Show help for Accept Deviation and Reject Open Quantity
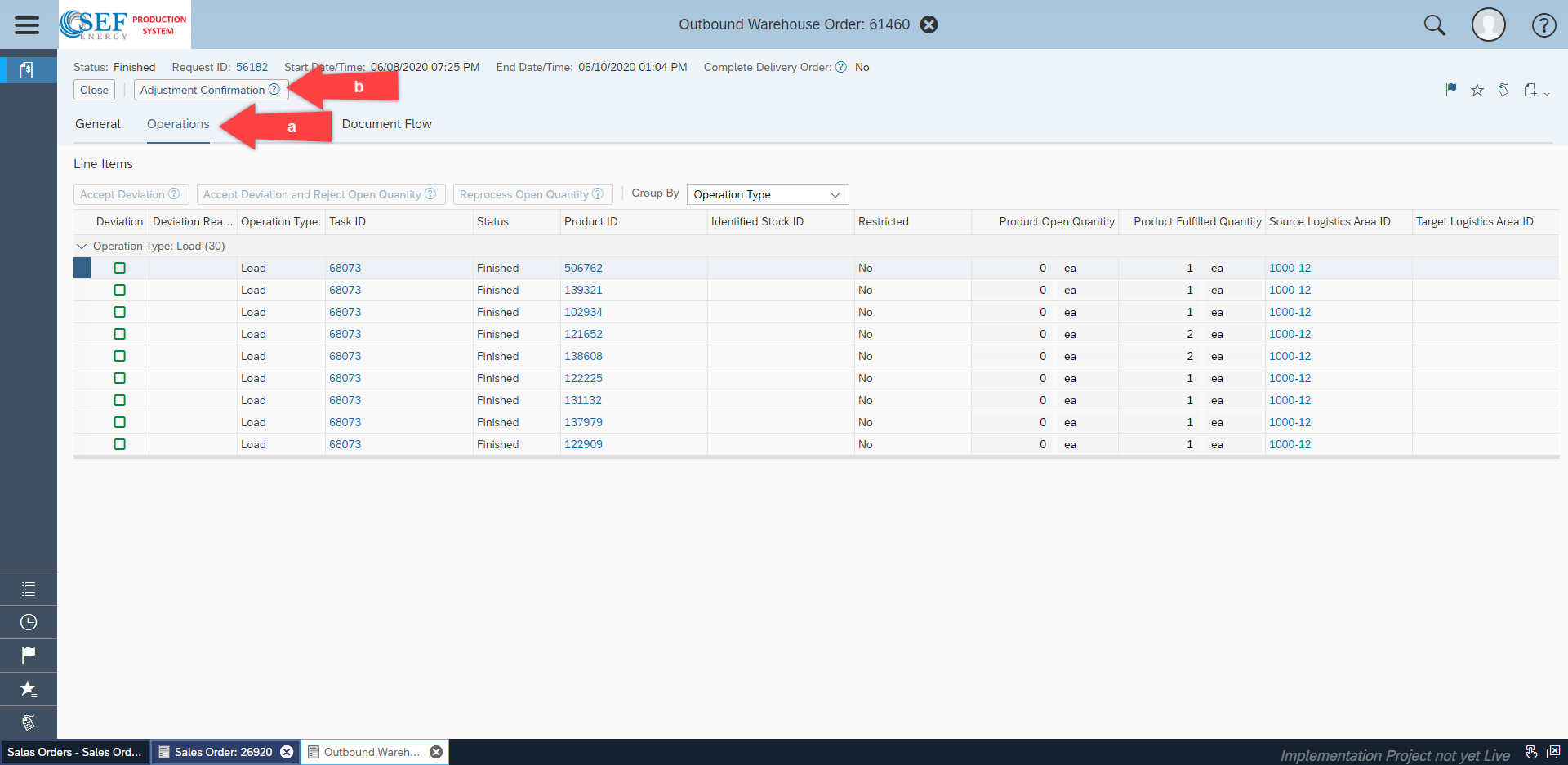The height and width of the screenshot is (765, 1568). (x=430, y=194)
